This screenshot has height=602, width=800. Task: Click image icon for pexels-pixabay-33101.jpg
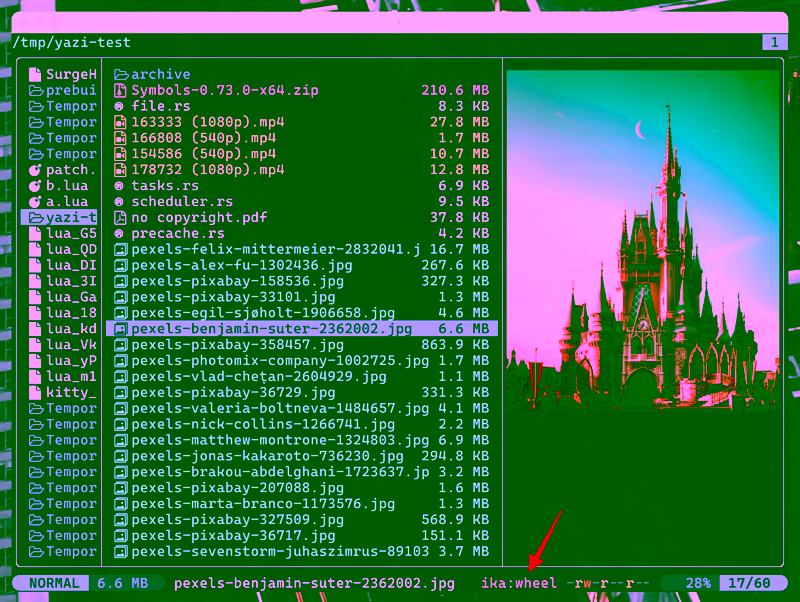point(120,297)
